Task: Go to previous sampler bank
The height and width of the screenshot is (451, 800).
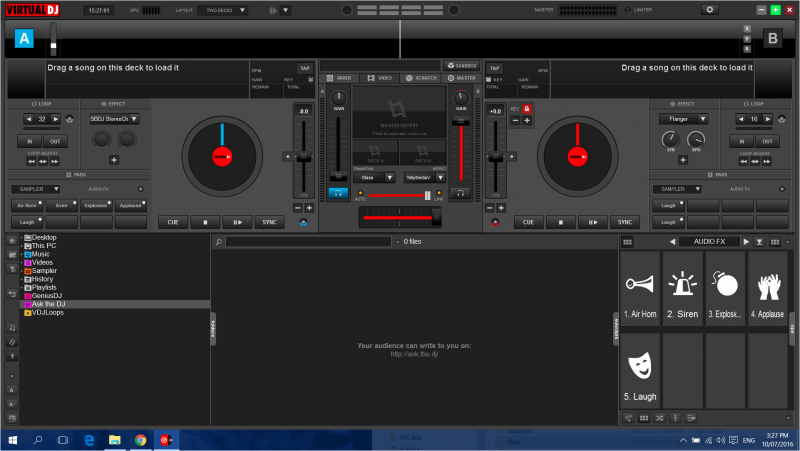Action: click(x=672, y=242)
